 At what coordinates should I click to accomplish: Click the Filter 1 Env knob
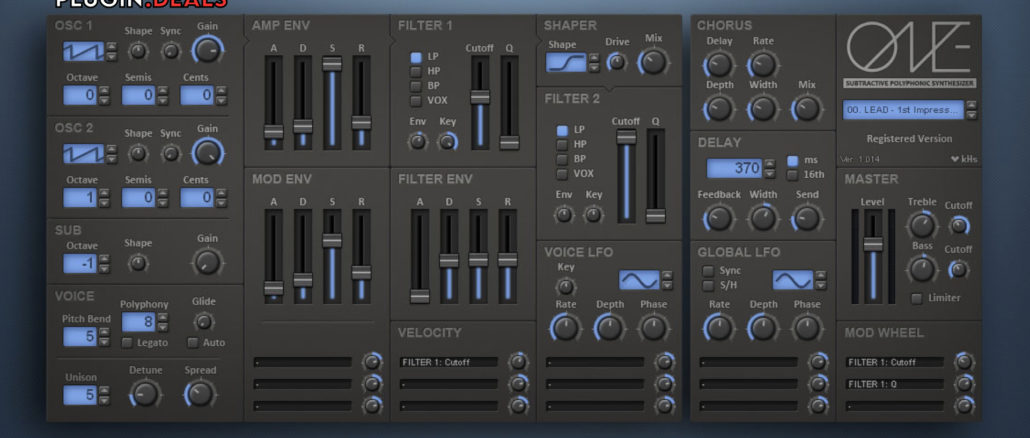[418, 141]
